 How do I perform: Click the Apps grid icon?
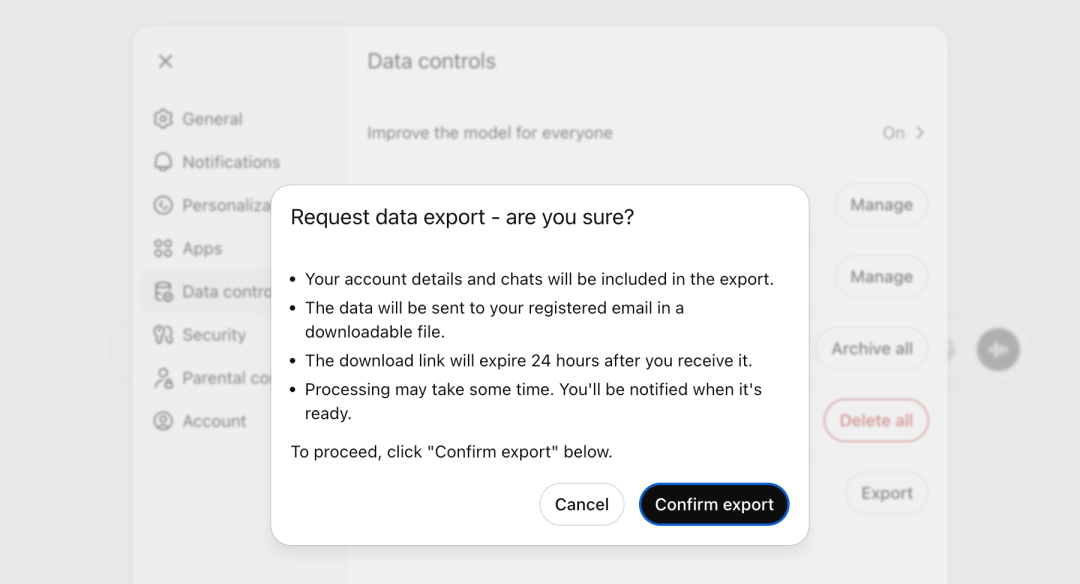[163, 249]
